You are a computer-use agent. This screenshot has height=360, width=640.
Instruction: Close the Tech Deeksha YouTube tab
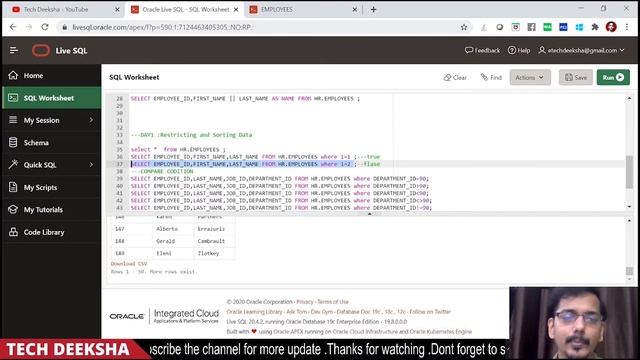click(117, 9)
